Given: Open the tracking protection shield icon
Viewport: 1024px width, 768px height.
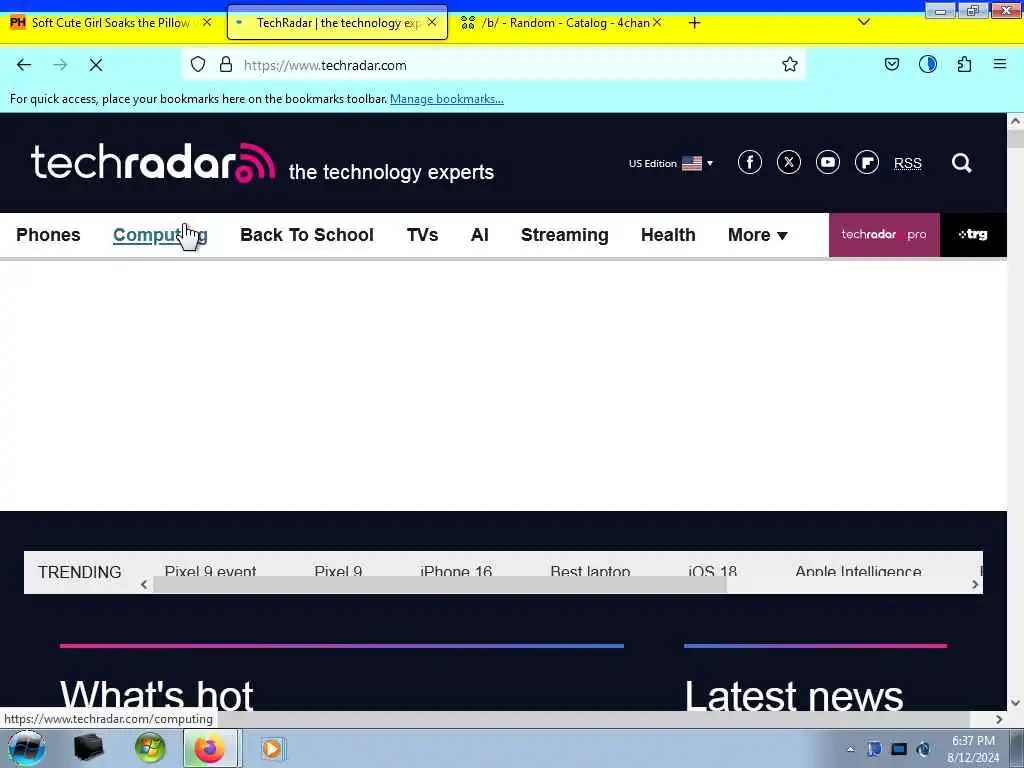Looking at the screenshot, I should coord(198,65).
